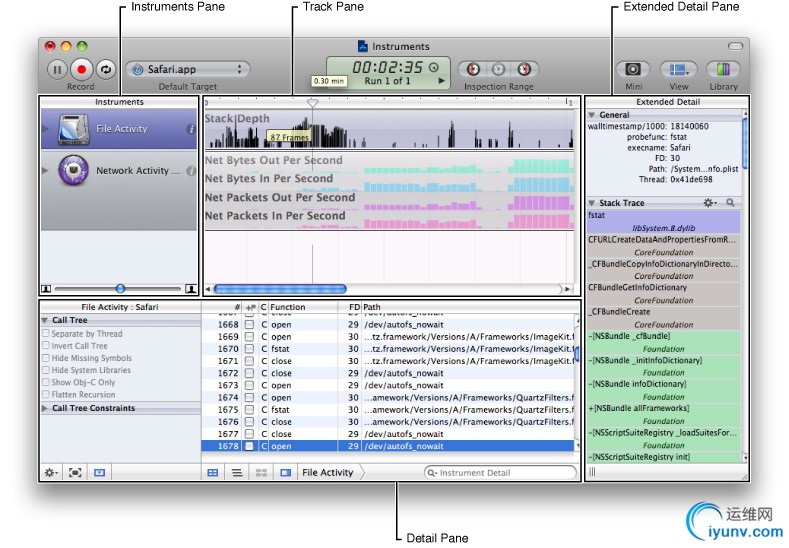Clear inspection range with middle clock icon
Screen dimensions: 789x548
point(498,69)
